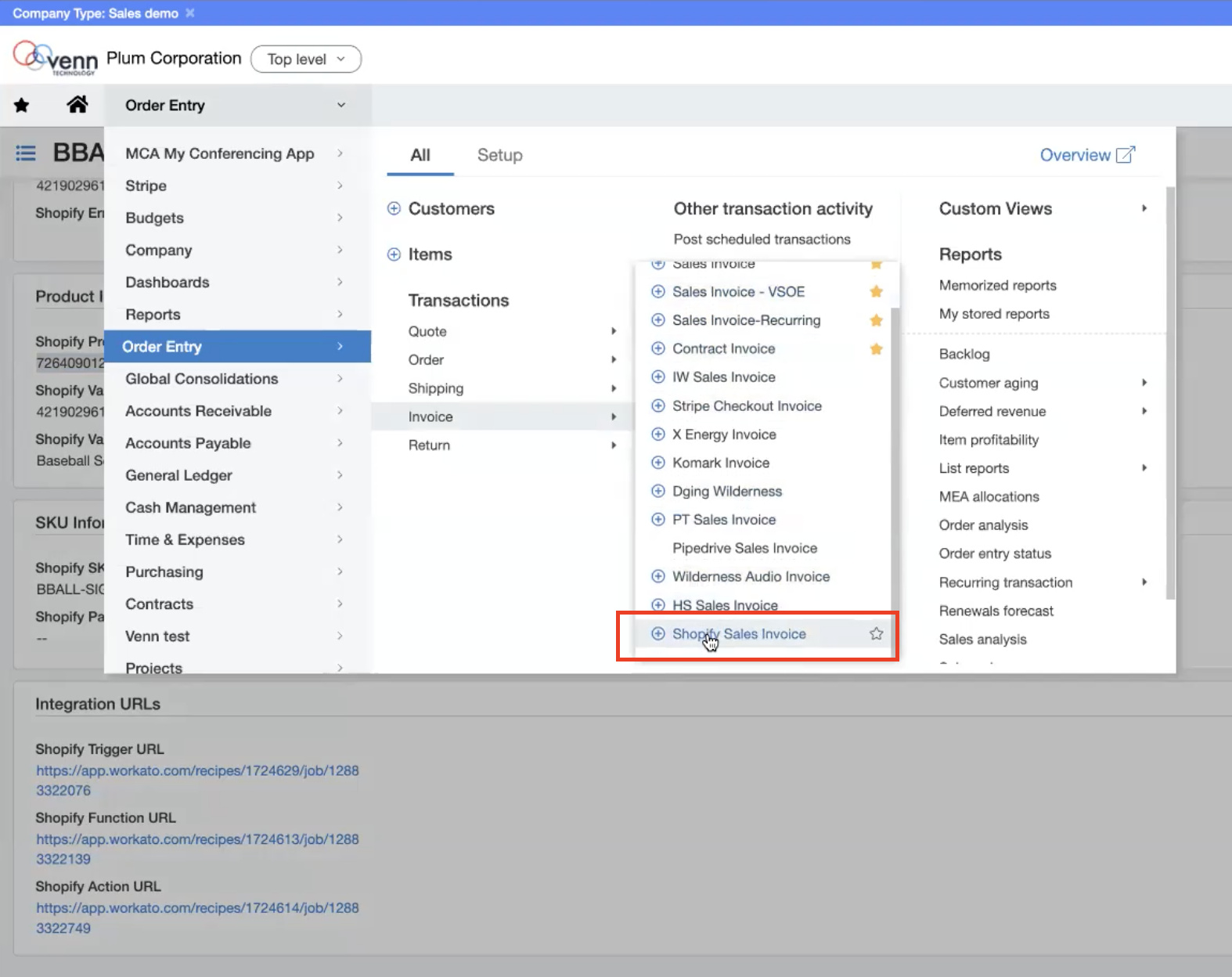1232x977 pixels.
Task: Open Shopify Action URL link
Action: pyautogui.click(x=197, y=918)
